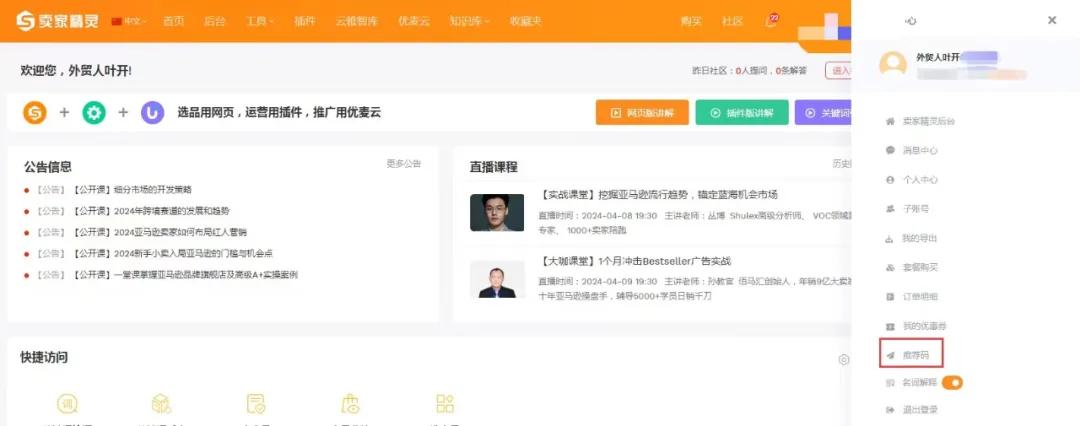Image resolution: width=1080 pixels, height=426 pixels.
Task: Click the keyword search quick access icon
Action: (x=68, y=403)
